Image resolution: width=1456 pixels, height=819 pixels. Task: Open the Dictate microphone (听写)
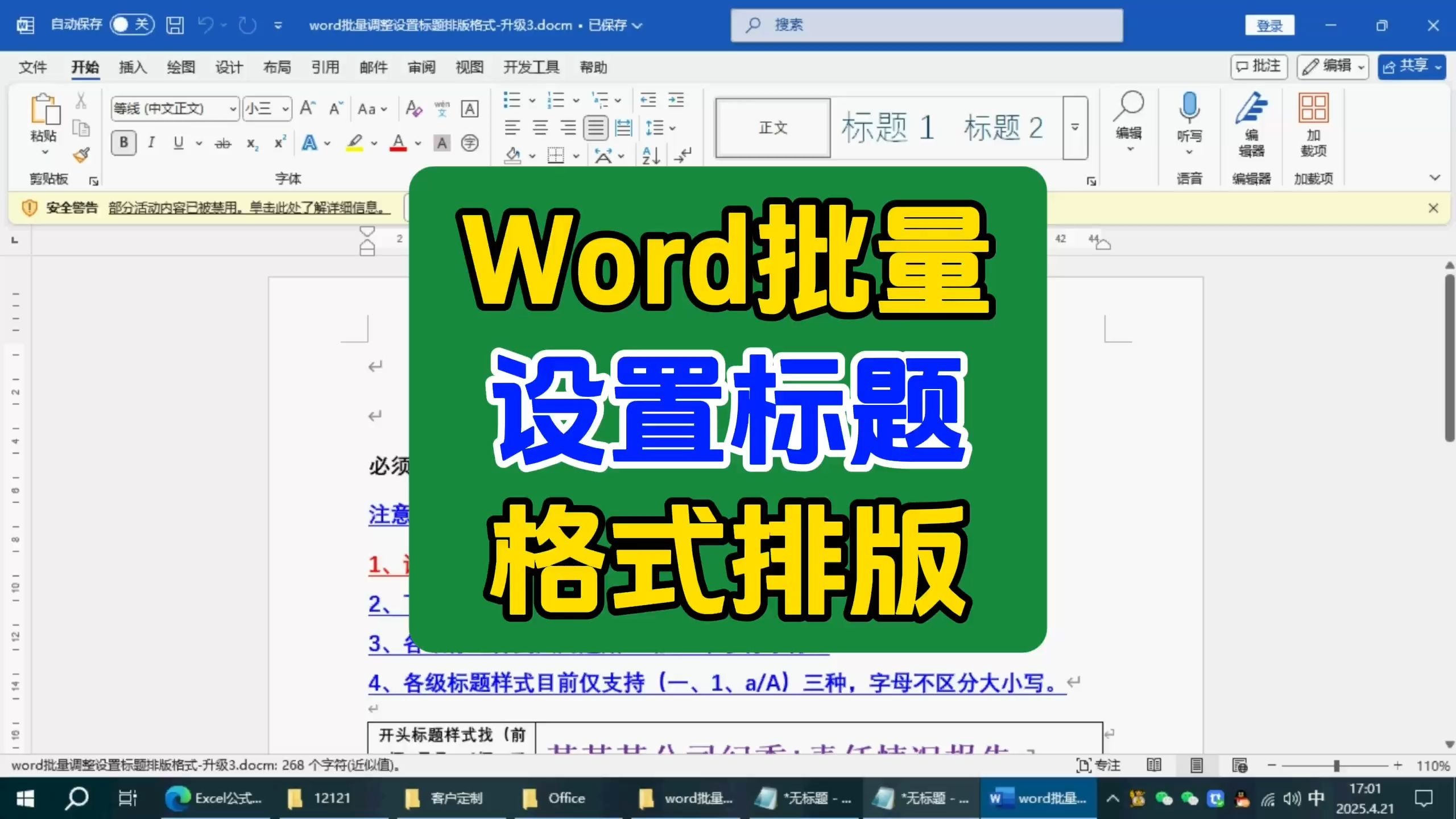coord(1189,122)
